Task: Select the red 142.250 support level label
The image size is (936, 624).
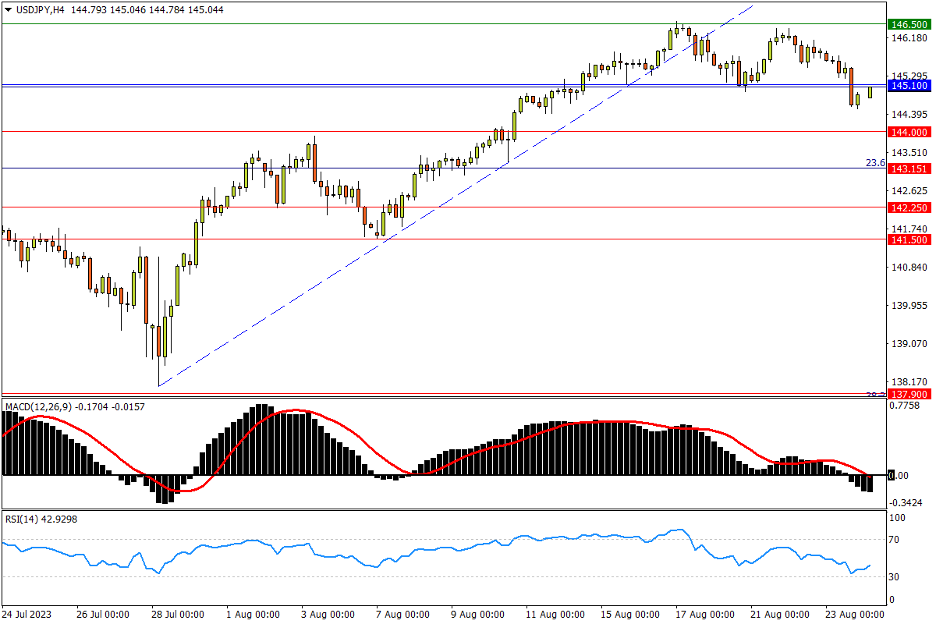Action: [x=909, y=208]
